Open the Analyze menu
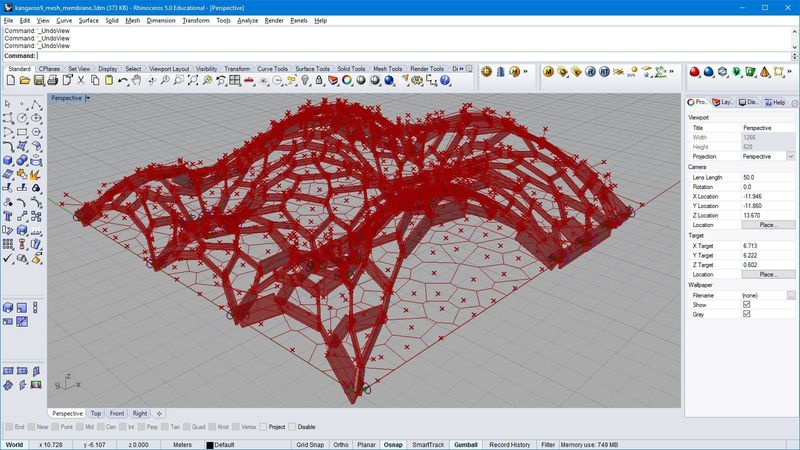 [247, 20]
